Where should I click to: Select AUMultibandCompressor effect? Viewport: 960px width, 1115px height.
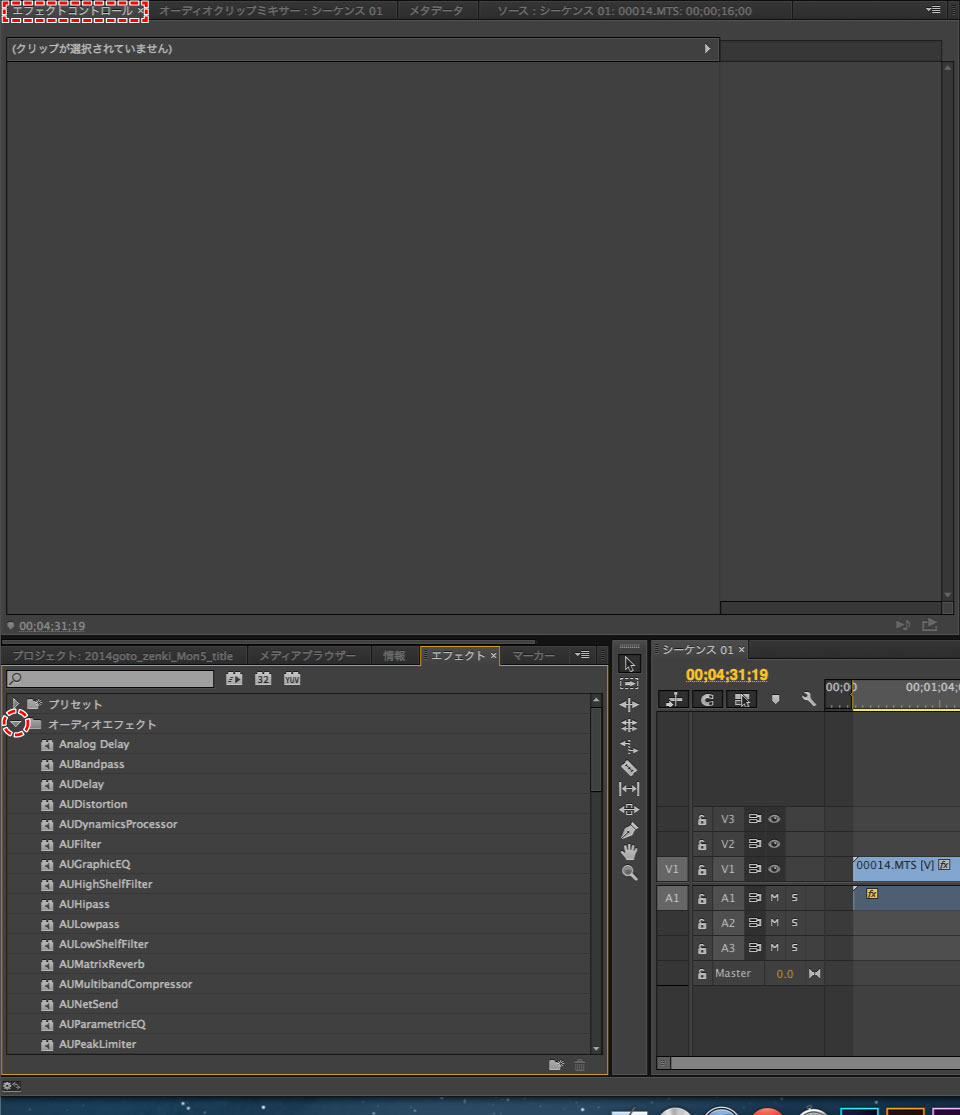125,984
